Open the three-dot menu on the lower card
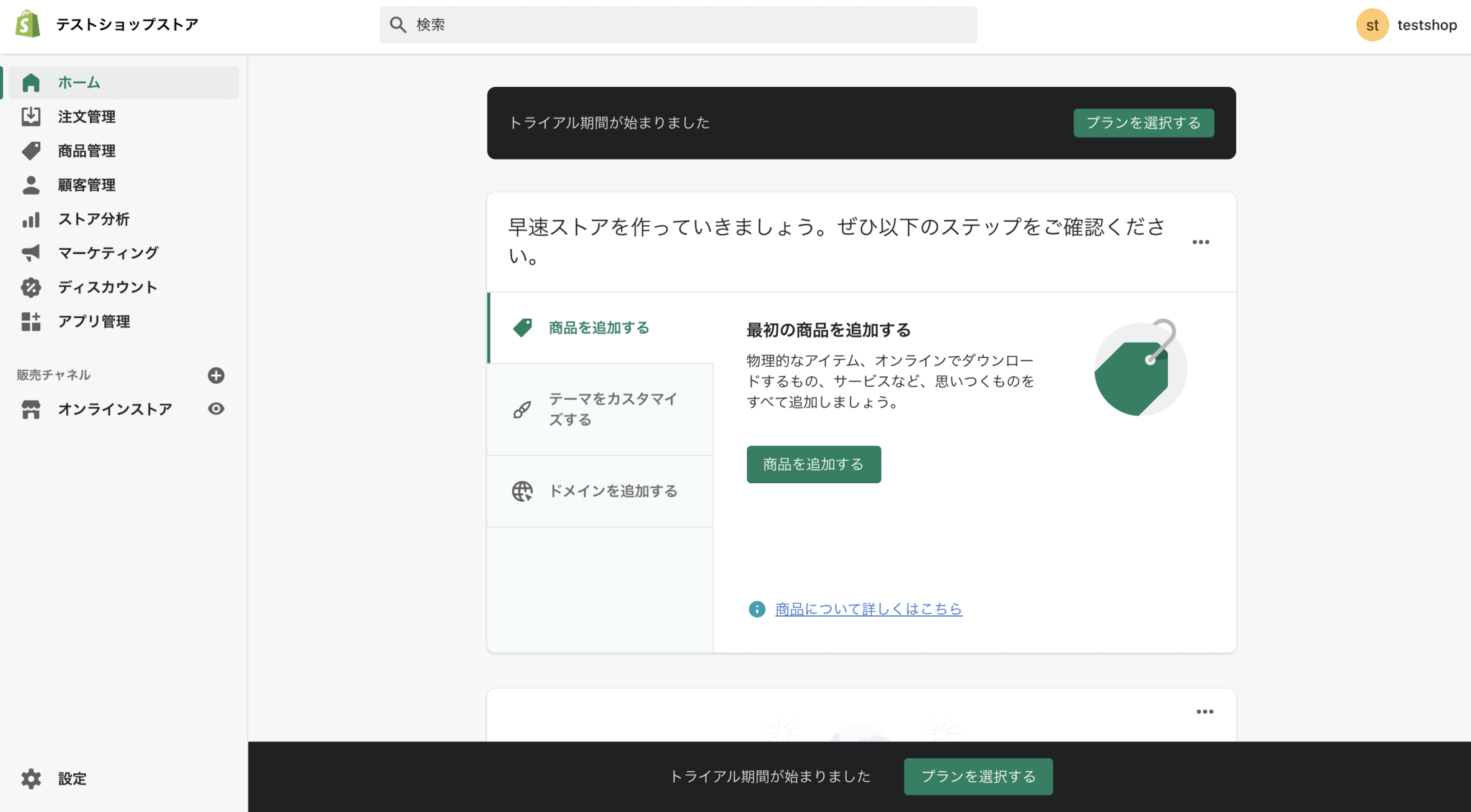Image resolution: width=1471 pixels, height=812 pixels. pos(1205,711)
